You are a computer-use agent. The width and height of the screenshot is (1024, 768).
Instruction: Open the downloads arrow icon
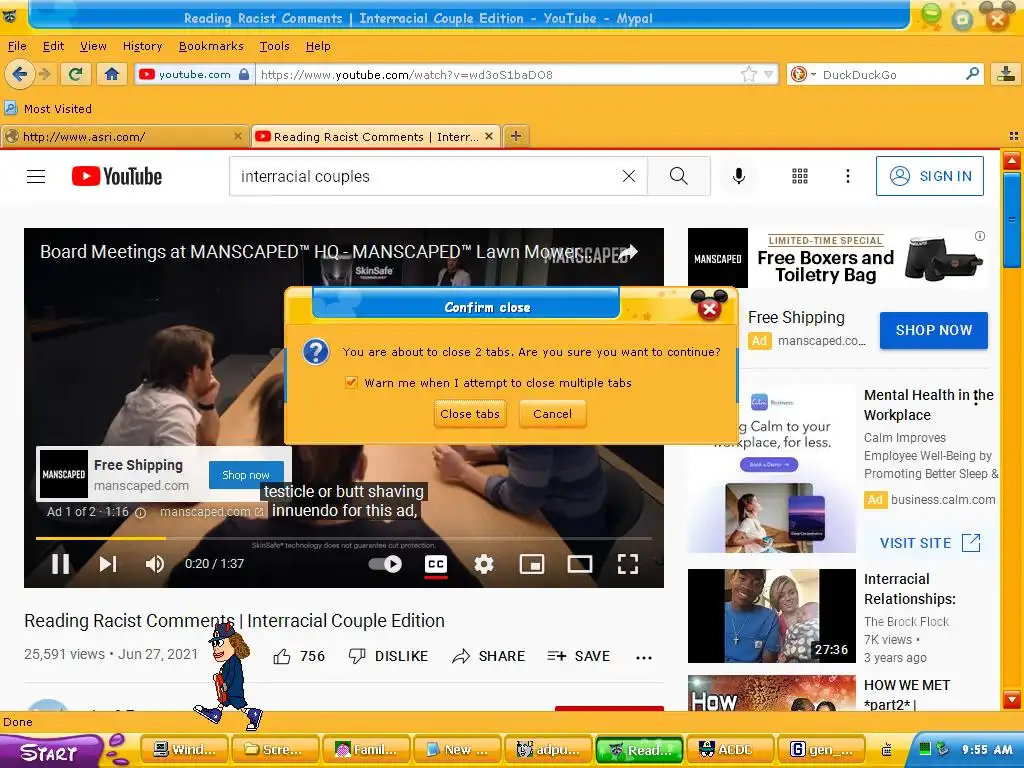pos(1006,74)
